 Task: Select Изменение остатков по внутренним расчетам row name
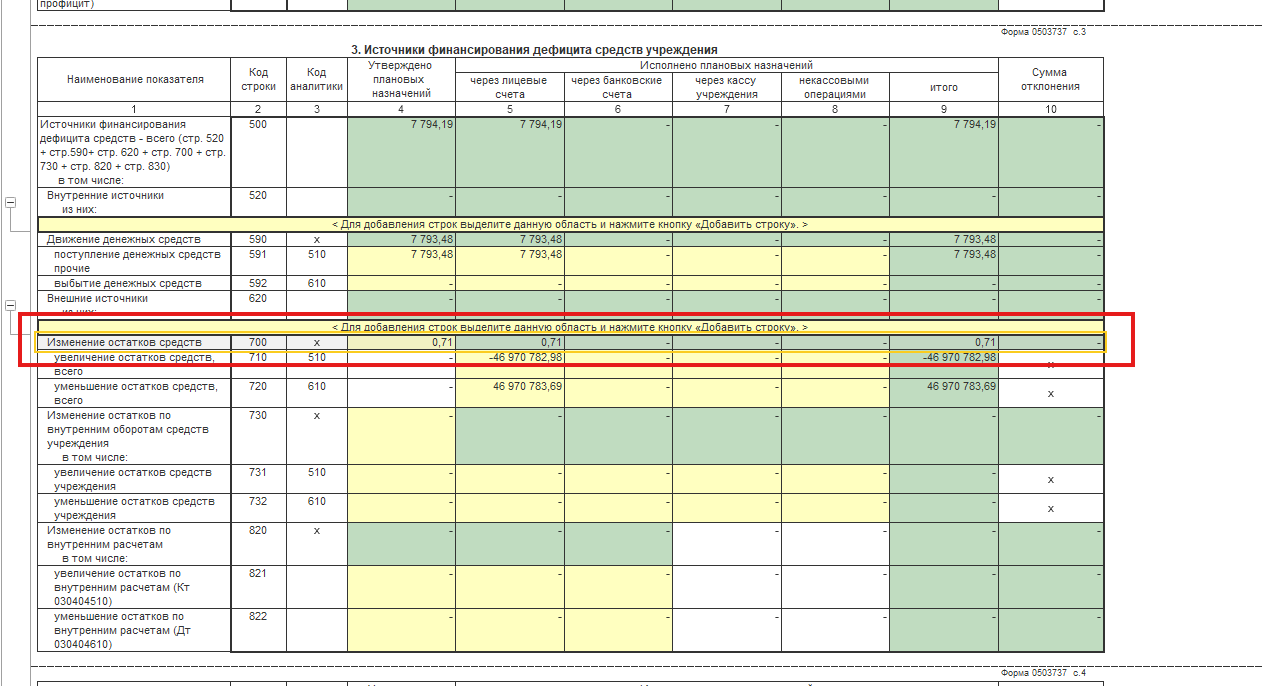[134, 544]
